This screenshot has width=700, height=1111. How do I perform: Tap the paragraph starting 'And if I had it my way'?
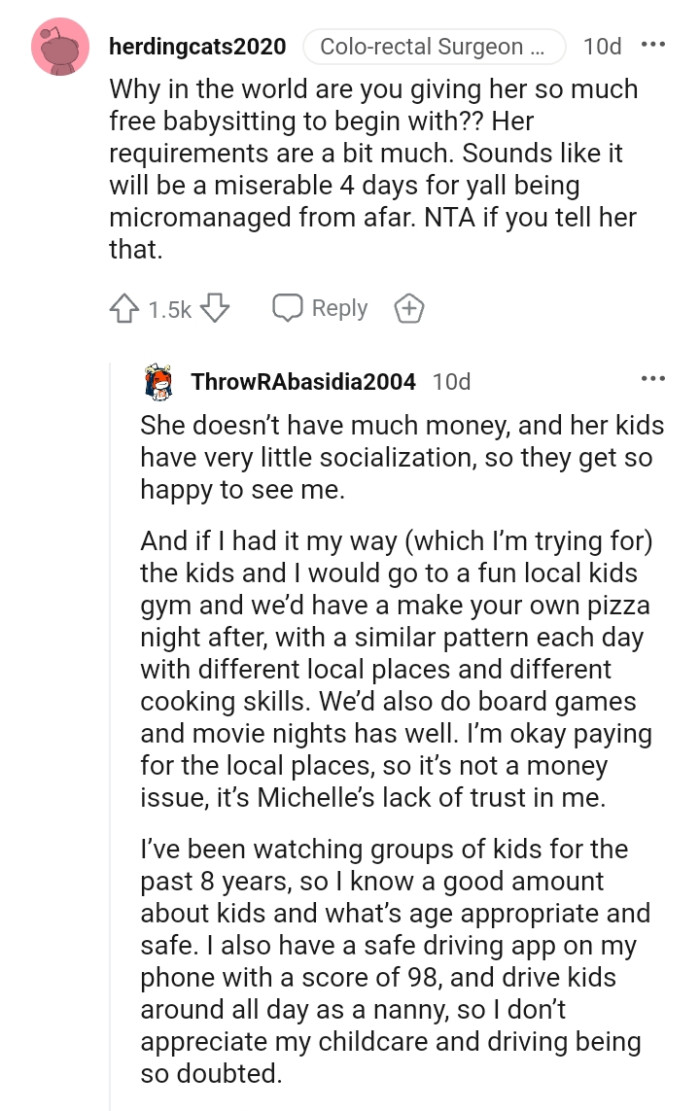[x=395, y=669]
